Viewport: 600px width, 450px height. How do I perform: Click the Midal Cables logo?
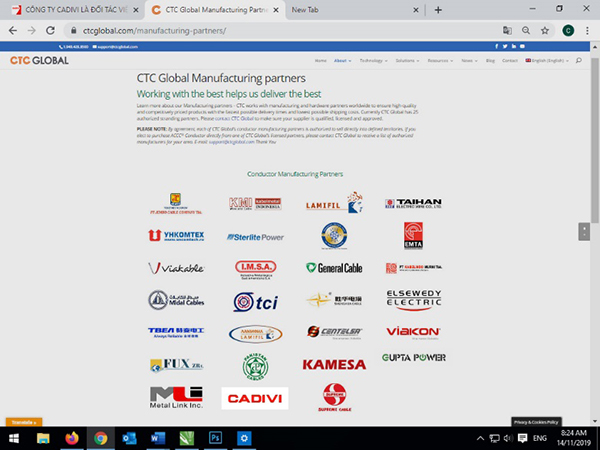tap(176, 300)
